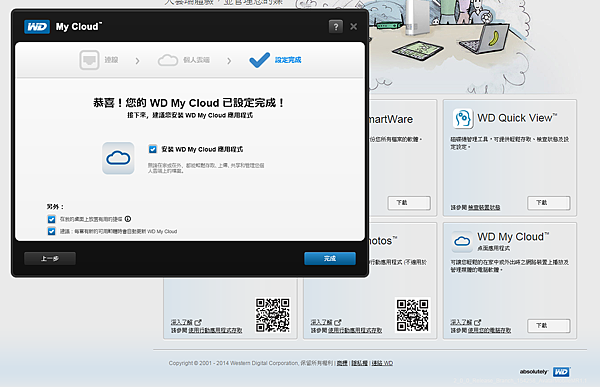Toggle the auto-update WD My Cloud checkbox
This screenshot has height=387, width=600.
coord(51,231)
